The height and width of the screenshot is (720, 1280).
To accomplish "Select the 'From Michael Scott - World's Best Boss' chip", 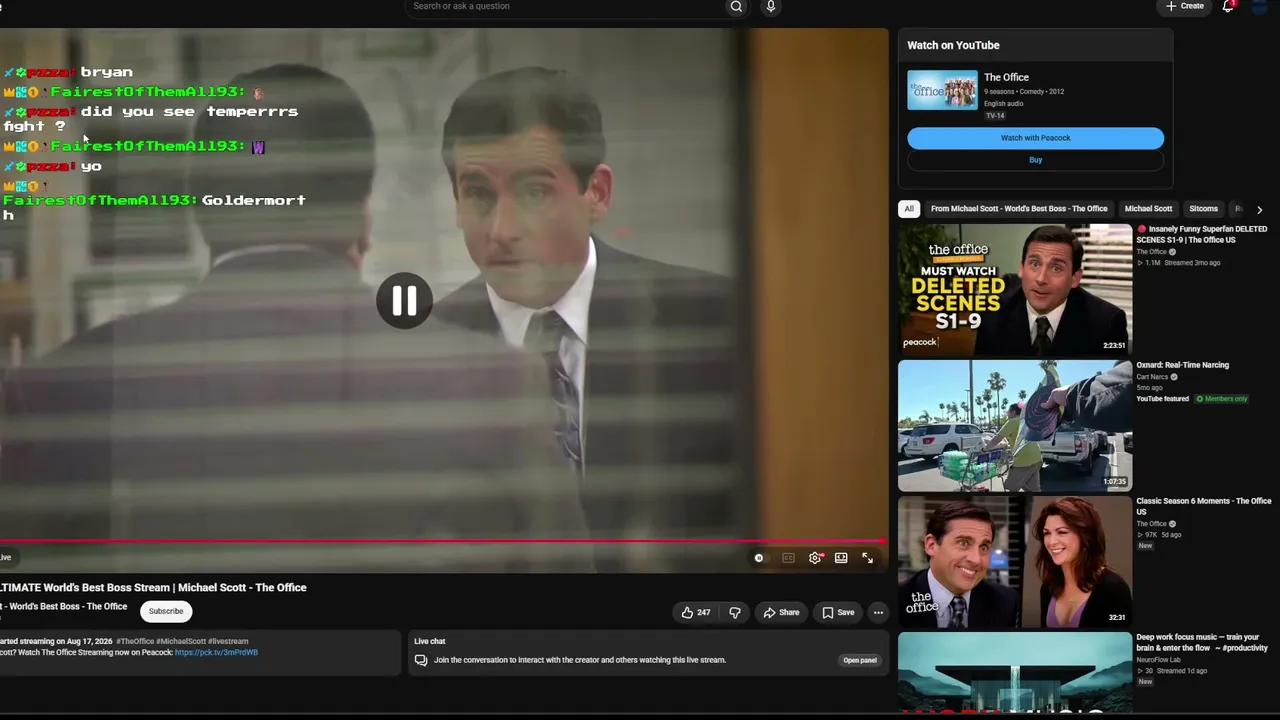I will [1019, 209].
